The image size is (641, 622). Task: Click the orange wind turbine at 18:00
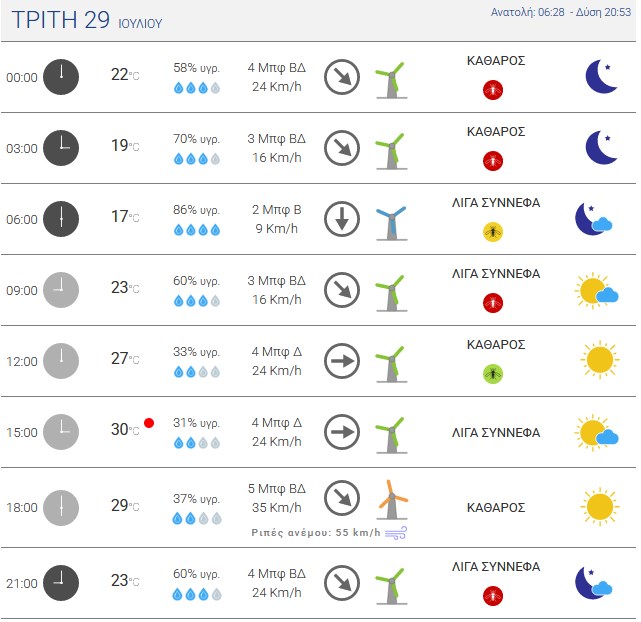pos(392,499)
